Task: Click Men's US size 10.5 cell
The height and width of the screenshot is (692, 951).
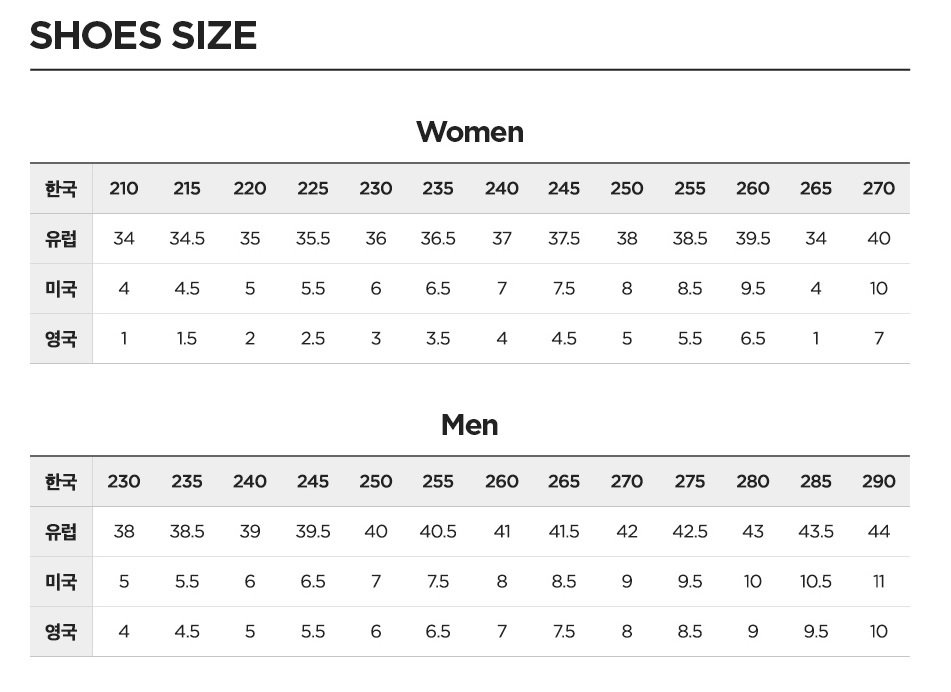Action: click(x=816, y=582)
